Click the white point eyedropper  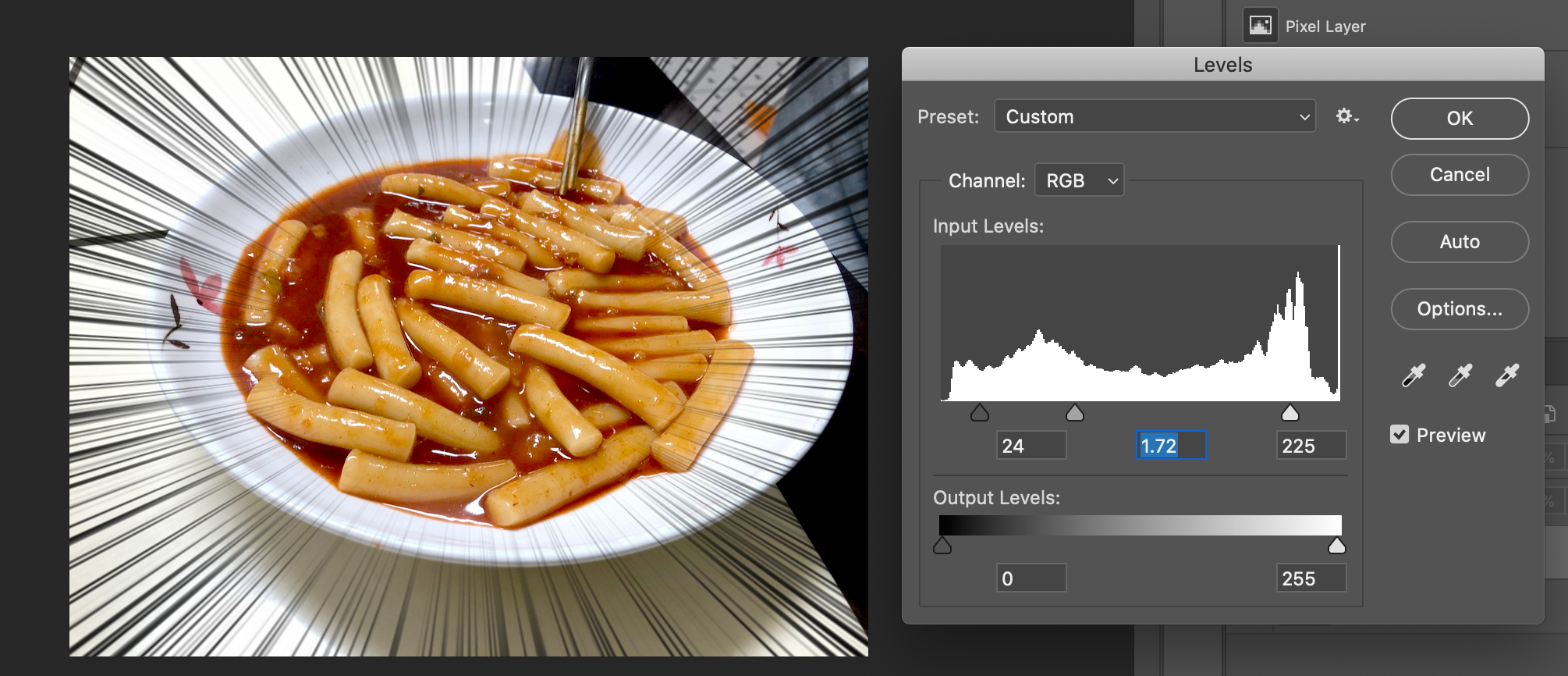[x=1507, y=375]
